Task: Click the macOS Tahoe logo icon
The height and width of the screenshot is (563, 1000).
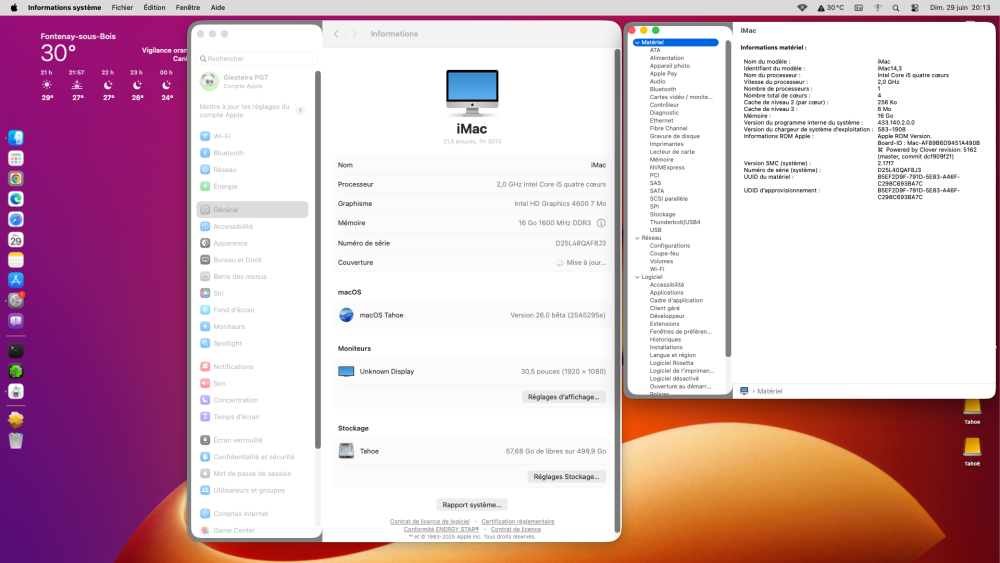Action: pyautogui.click(x=346, y=315)
